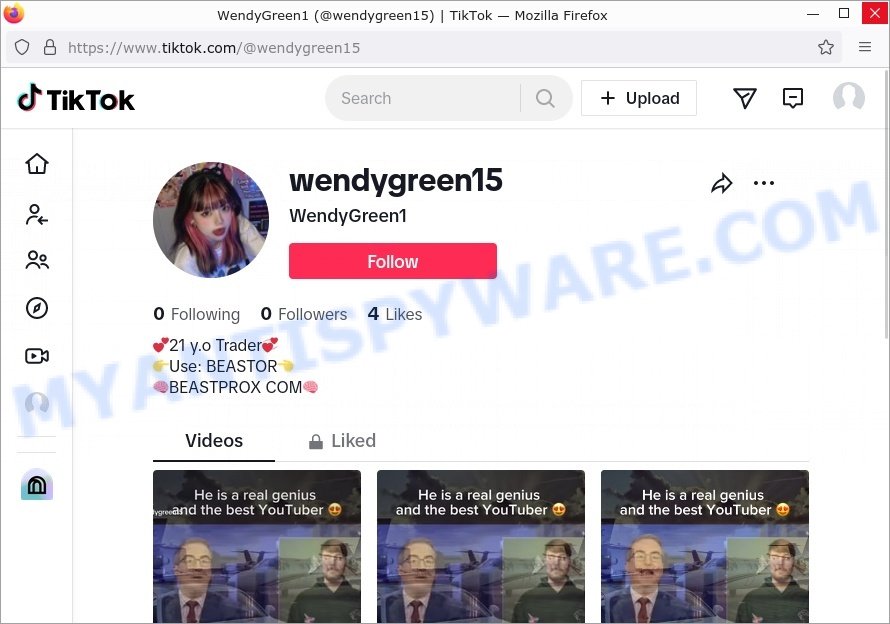
Task: Maximize the Firefox window
Action: (844, 14)
